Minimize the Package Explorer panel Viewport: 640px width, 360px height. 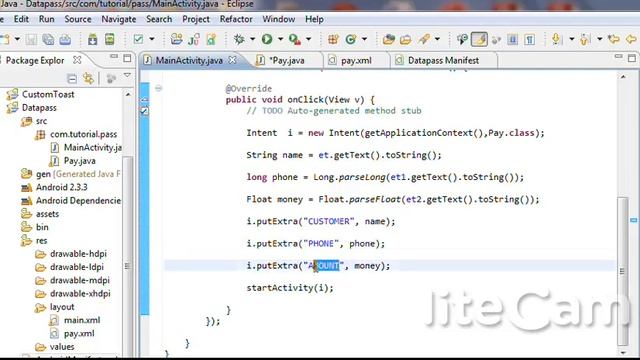point(114,56)
